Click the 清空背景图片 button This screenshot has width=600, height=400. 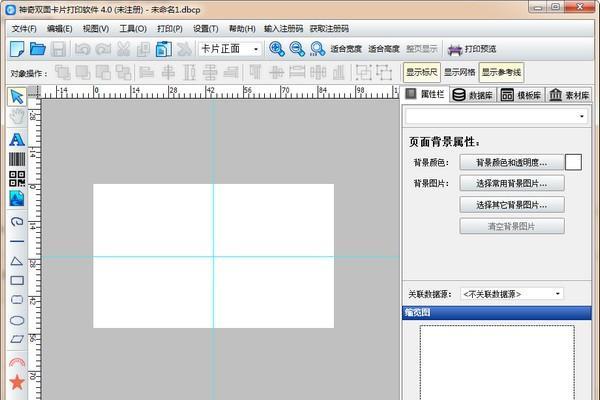click(512, 226)
